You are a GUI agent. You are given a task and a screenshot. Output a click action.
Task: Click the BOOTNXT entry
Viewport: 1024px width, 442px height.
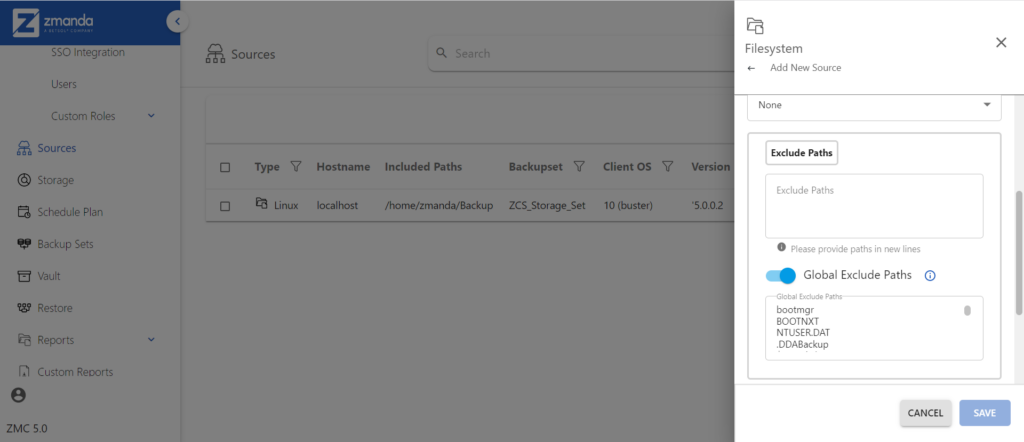(x=797, y=321)
